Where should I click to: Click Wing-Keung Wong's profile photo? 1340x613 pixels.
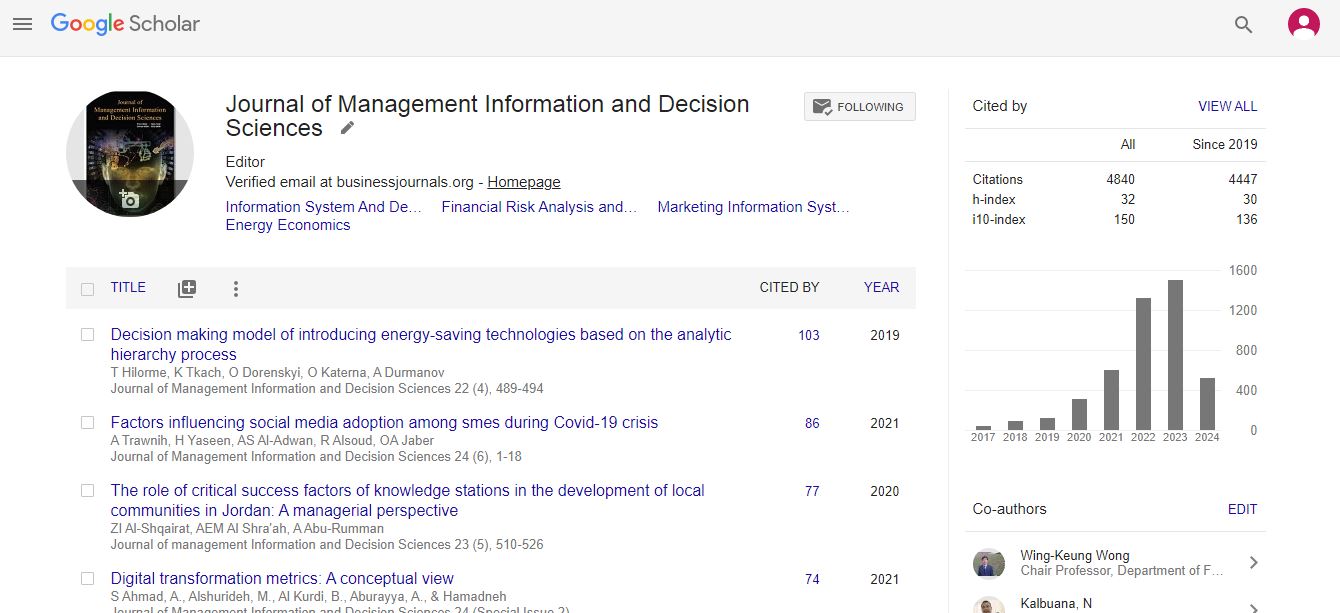(989, 563)
